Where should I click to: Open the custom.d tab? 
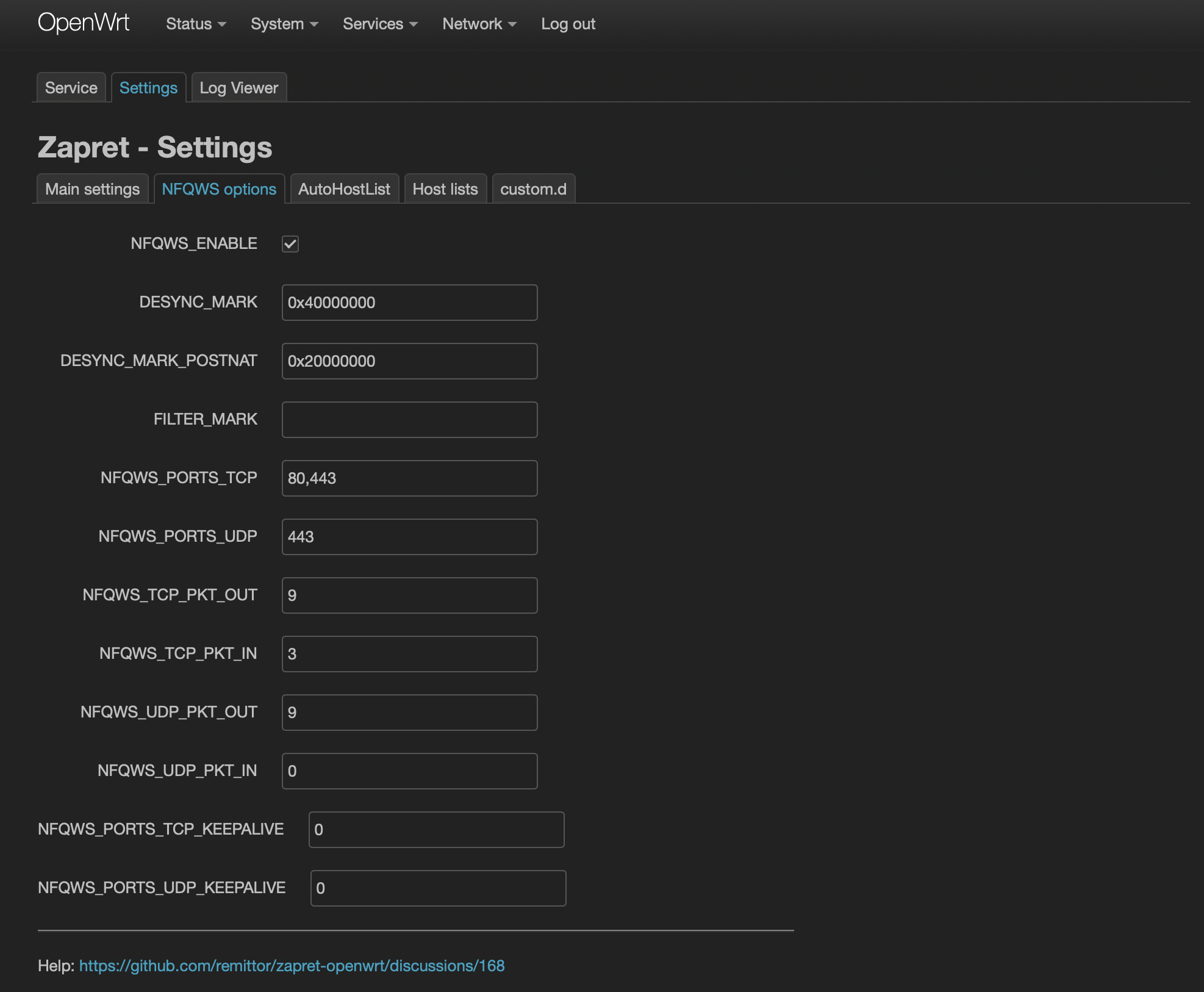pyautogui.click(x=533, y=189)
